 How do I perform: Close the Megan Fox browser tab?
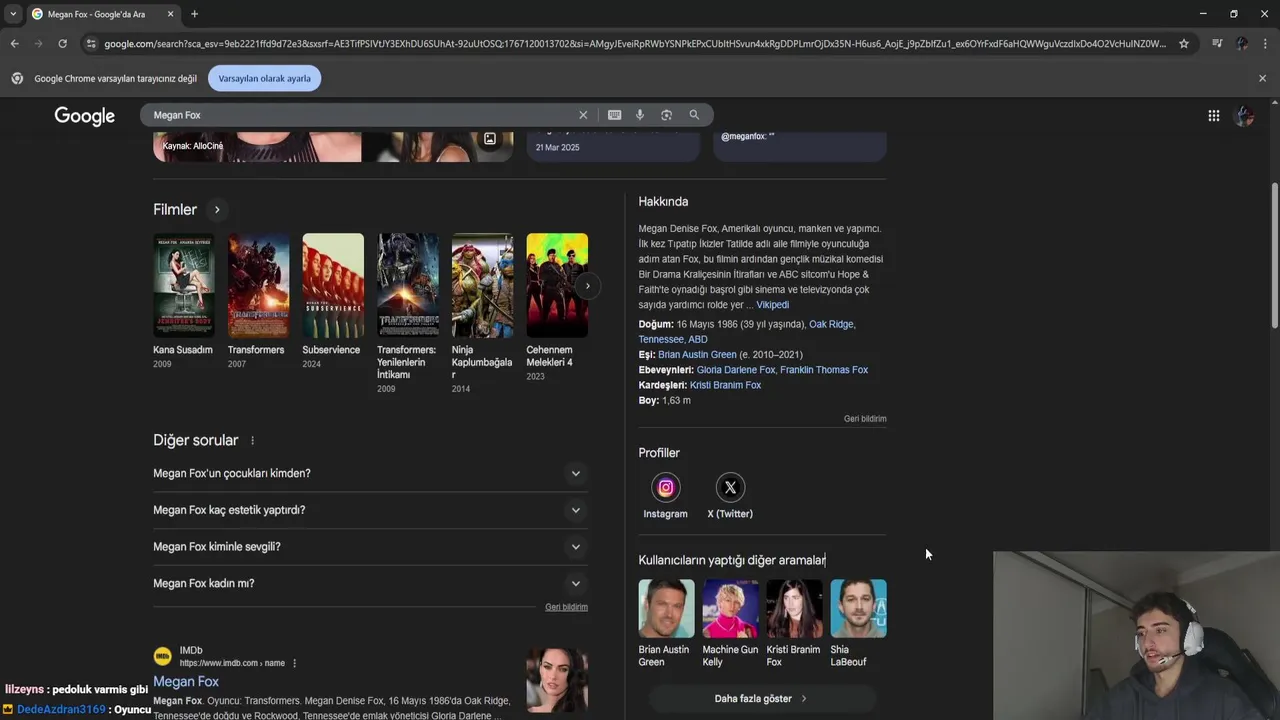click(x=170, y=14)
